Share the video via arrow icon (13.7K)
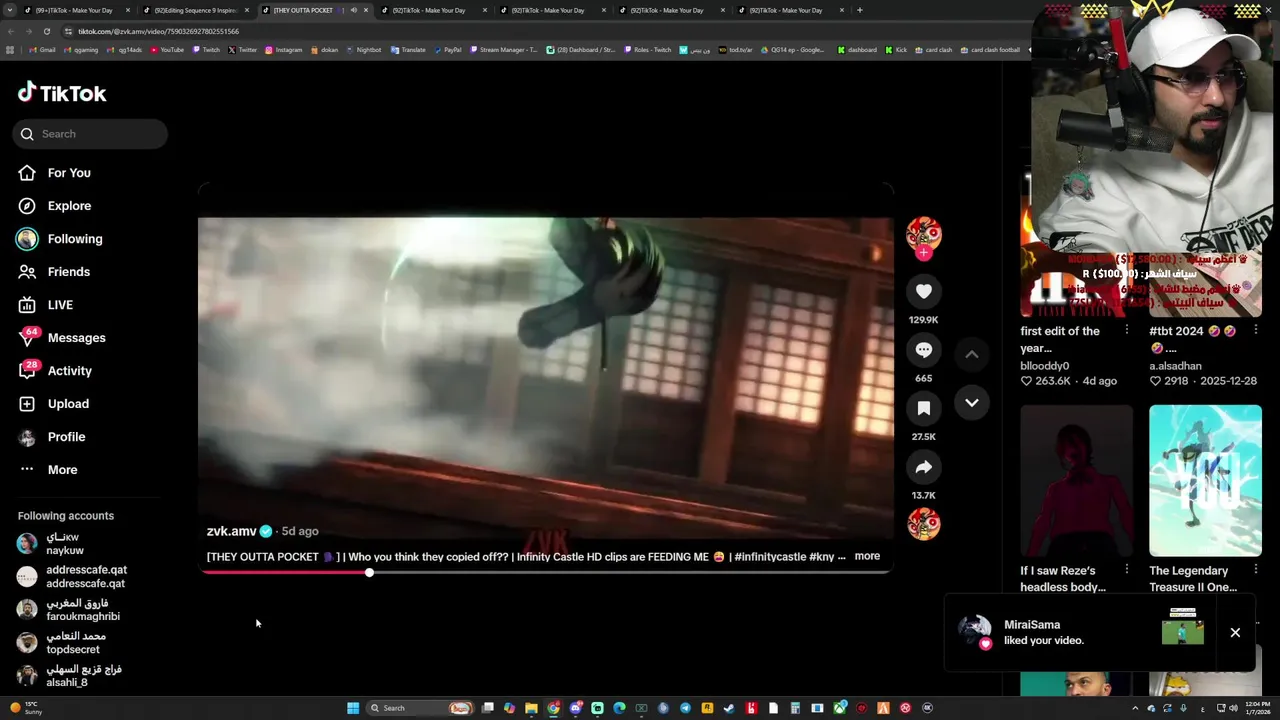This screenshot has height=720, width=1280. click(x=924, y=467)
